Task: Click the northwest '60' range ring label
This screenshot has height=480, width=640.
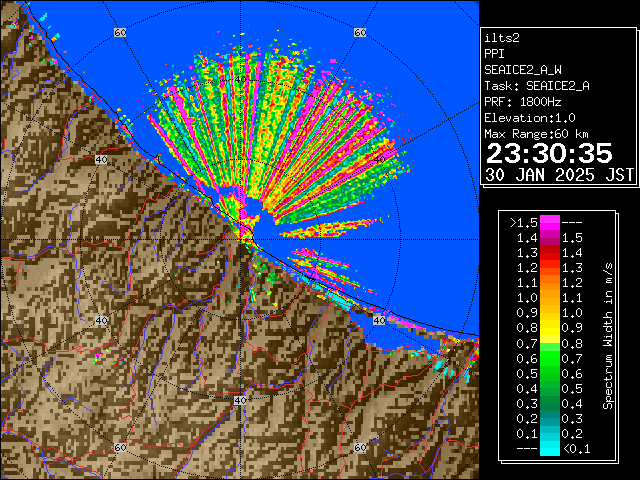Action: click(x=120, y=32)
